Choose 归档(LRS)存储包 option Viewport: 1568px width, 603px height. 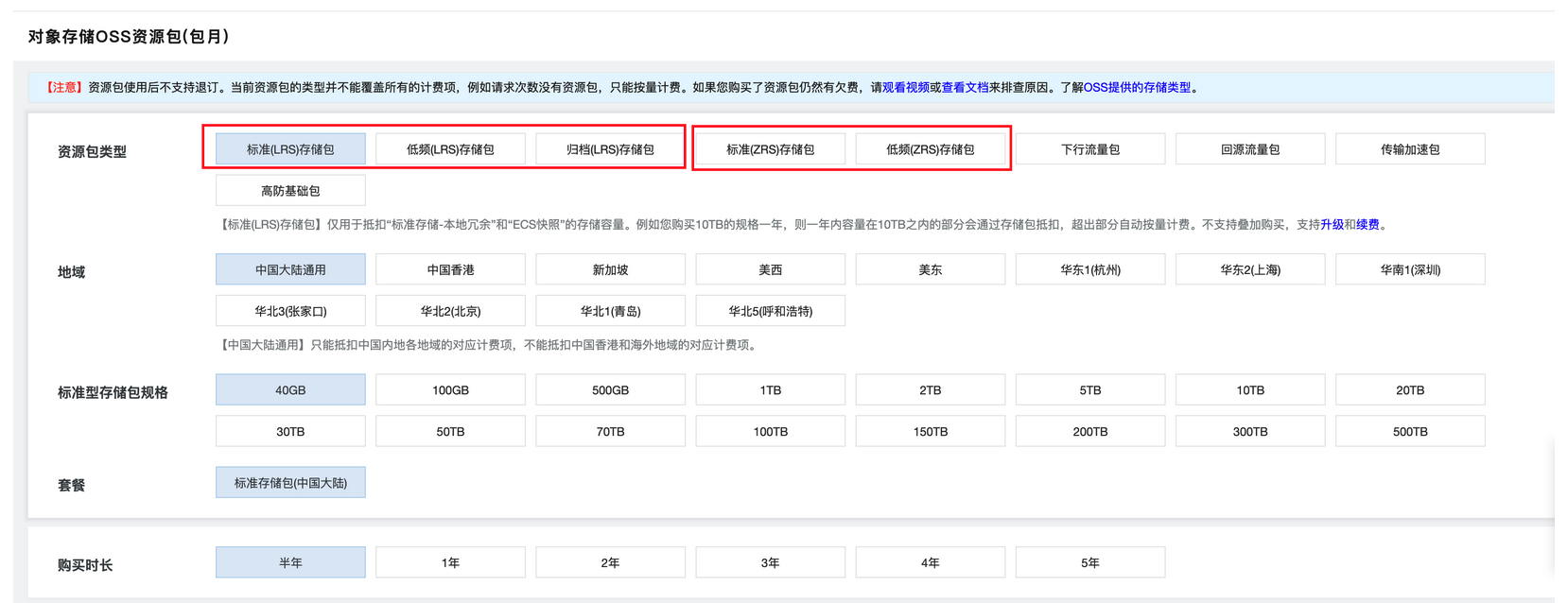pos(610,149)
